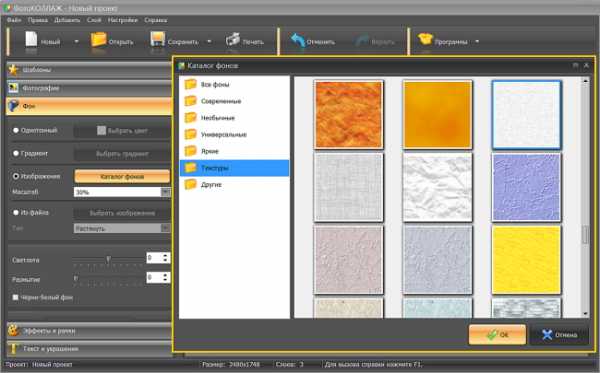This screenshot has width=600, height=373.
Task: Choose the purple-blue plaster texture
Action: tap(527, 187)
